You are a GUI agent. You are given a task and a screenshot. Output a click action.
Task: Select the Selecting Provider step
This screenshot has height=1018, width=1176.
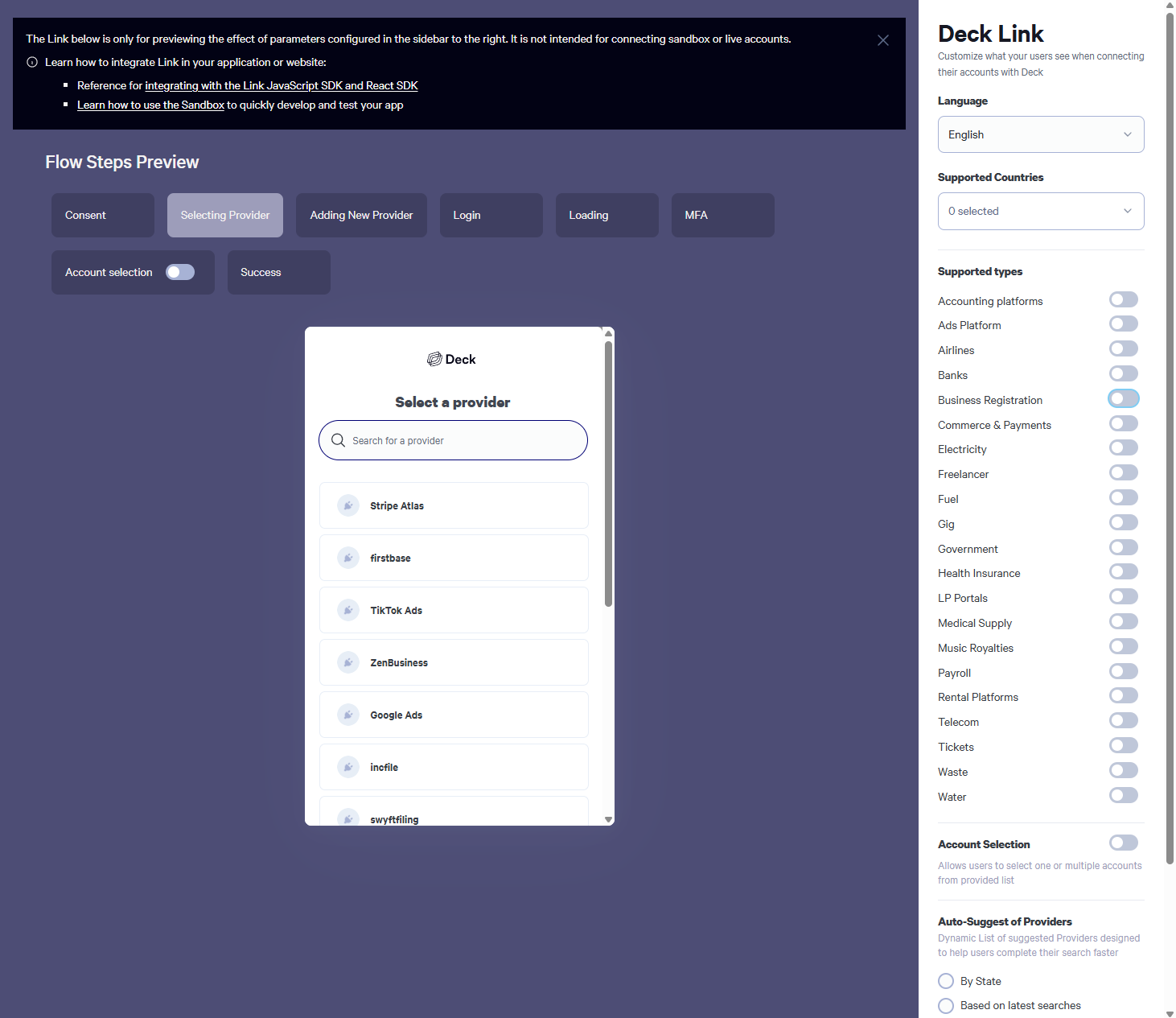225,215
